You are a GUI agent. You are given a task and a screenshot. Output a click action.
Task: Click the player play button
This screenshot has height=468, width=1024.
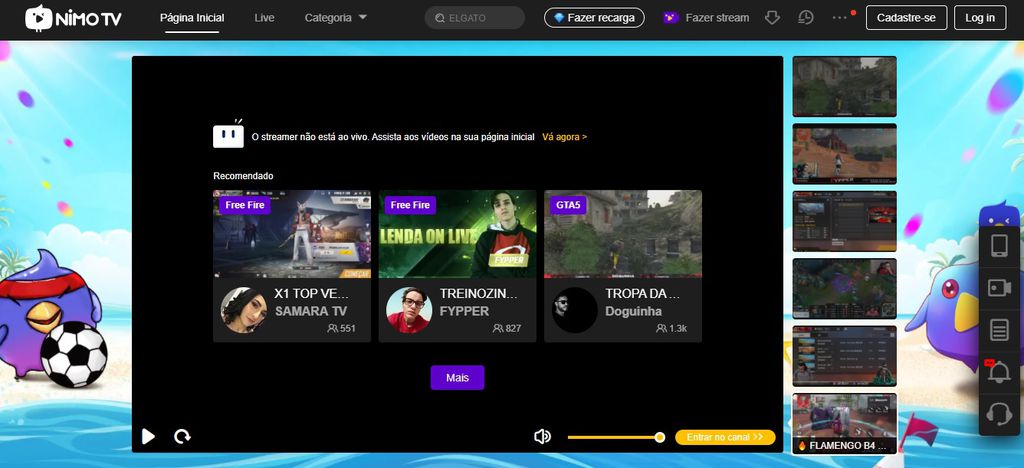click(149, 437)
